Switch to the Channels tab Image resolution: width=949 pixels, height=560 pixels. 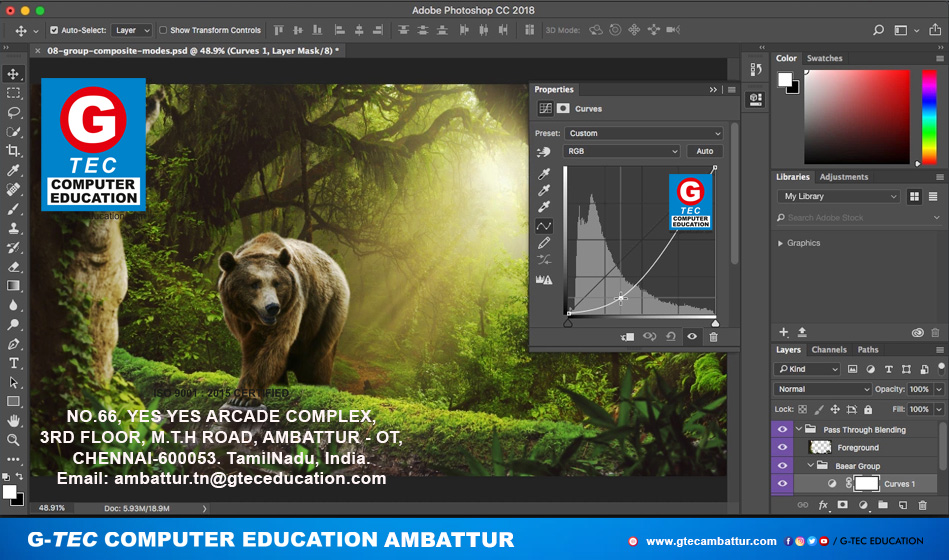point(828,350)
